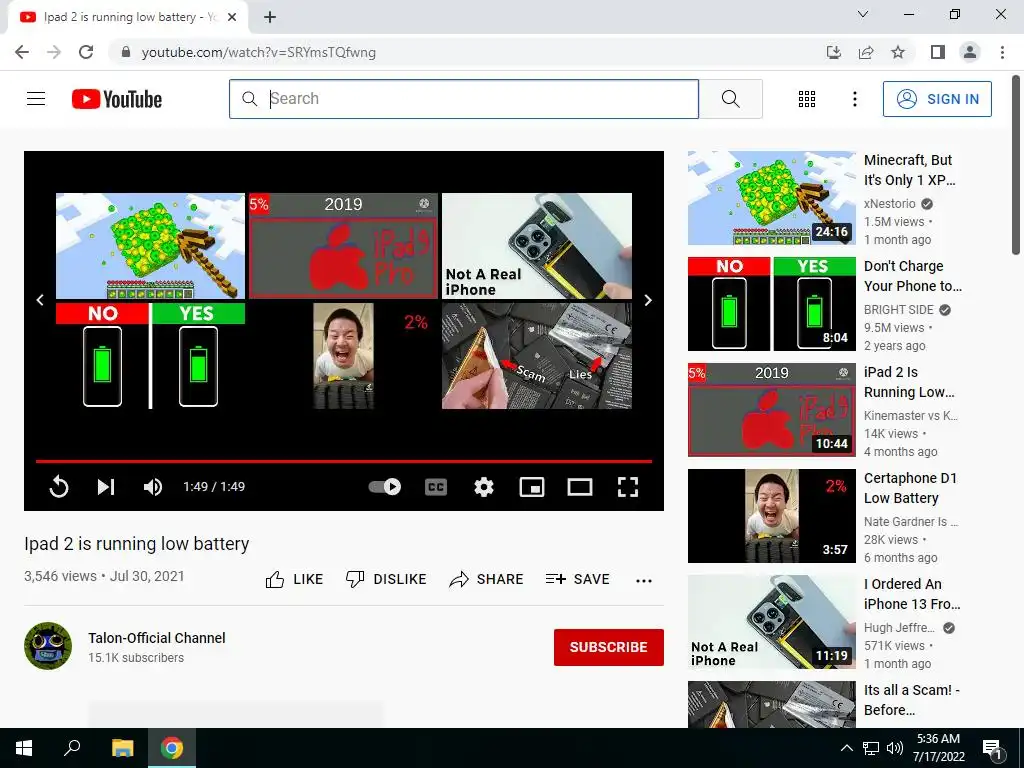This screenshot has height=768, width=1024.
Task: Enter full screen mode
Action: click(x=628, y=487)
